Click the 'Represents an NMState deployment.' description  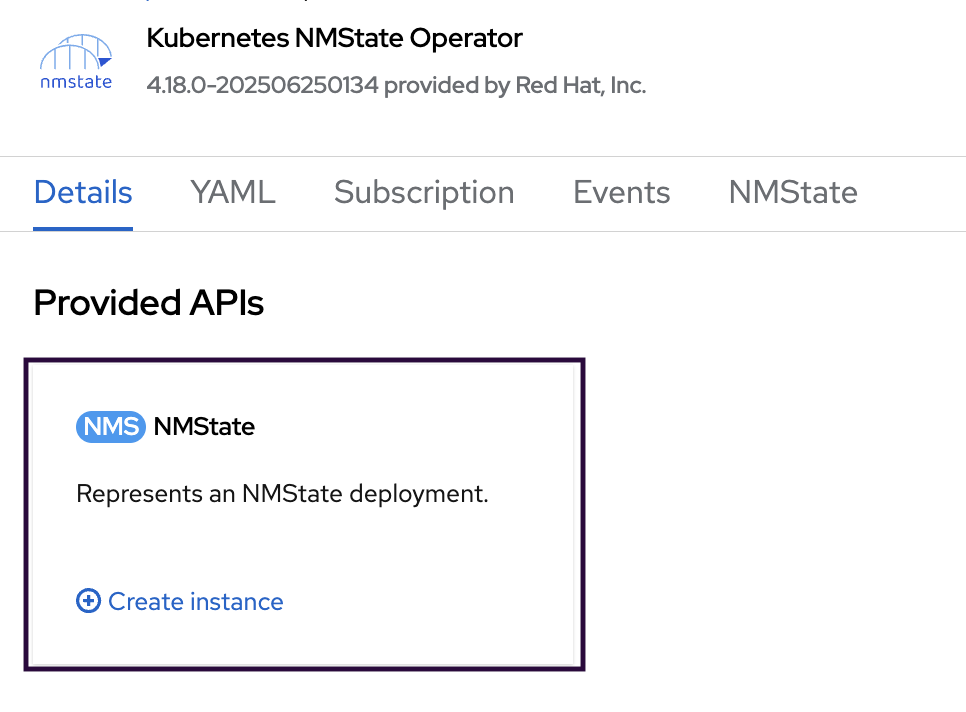(282, 494)
